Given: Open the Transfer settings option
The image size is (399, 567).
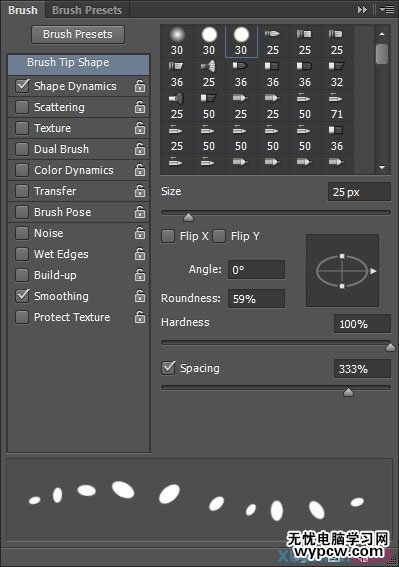Looking at the screenshot, I should [x=55, y=191].
